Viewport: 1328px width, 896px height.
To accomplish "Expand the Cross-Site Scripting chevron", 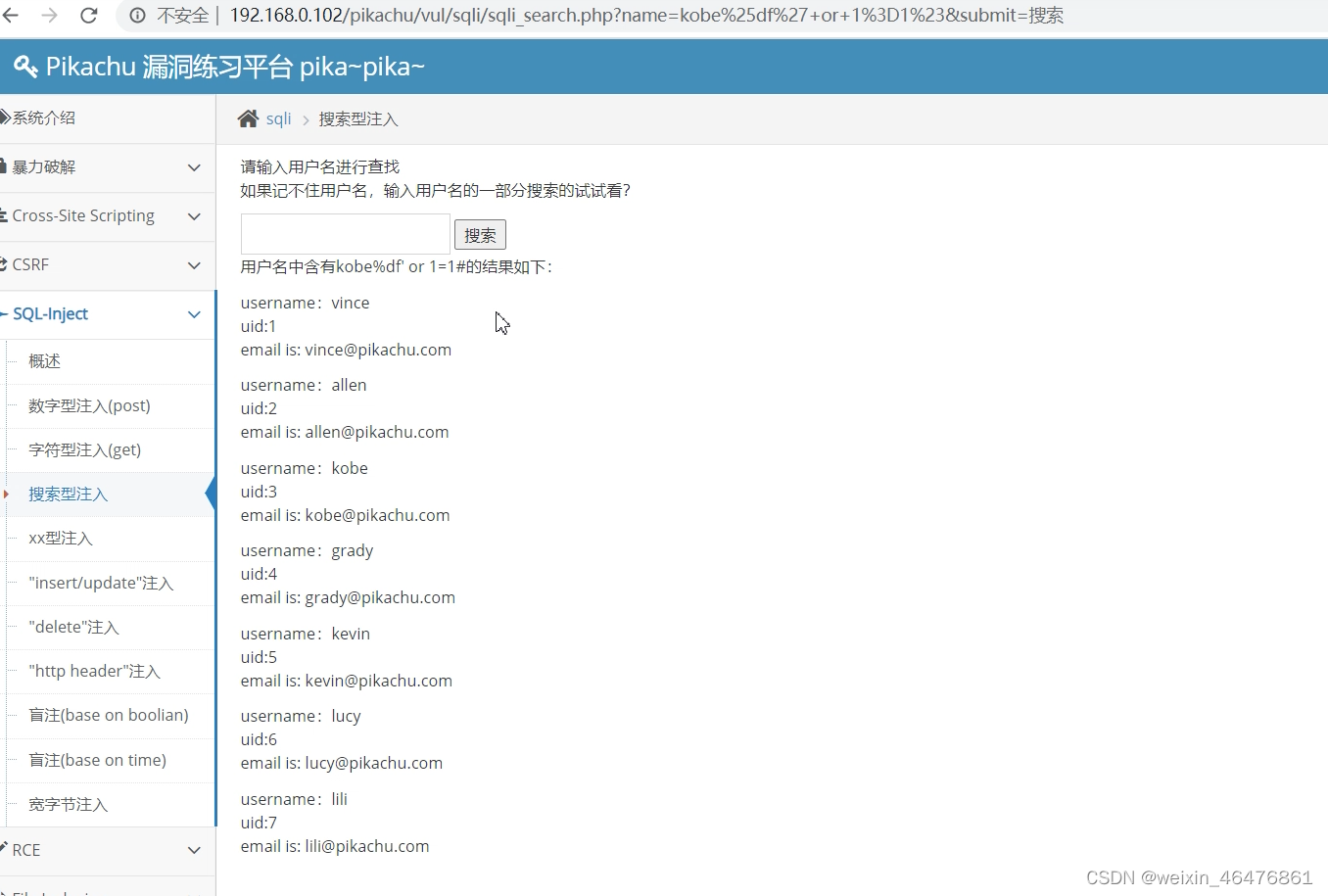I will pos(194,216).
